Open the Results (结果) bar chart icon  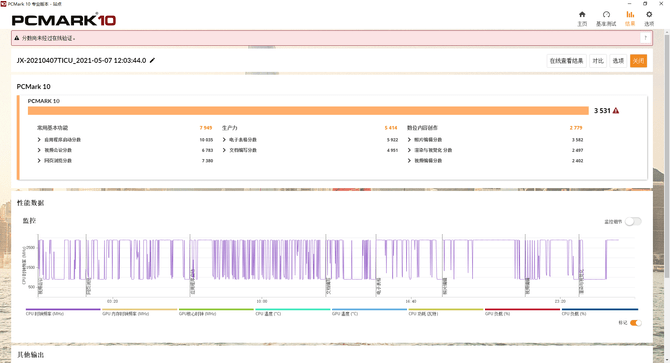click(630, 15)
